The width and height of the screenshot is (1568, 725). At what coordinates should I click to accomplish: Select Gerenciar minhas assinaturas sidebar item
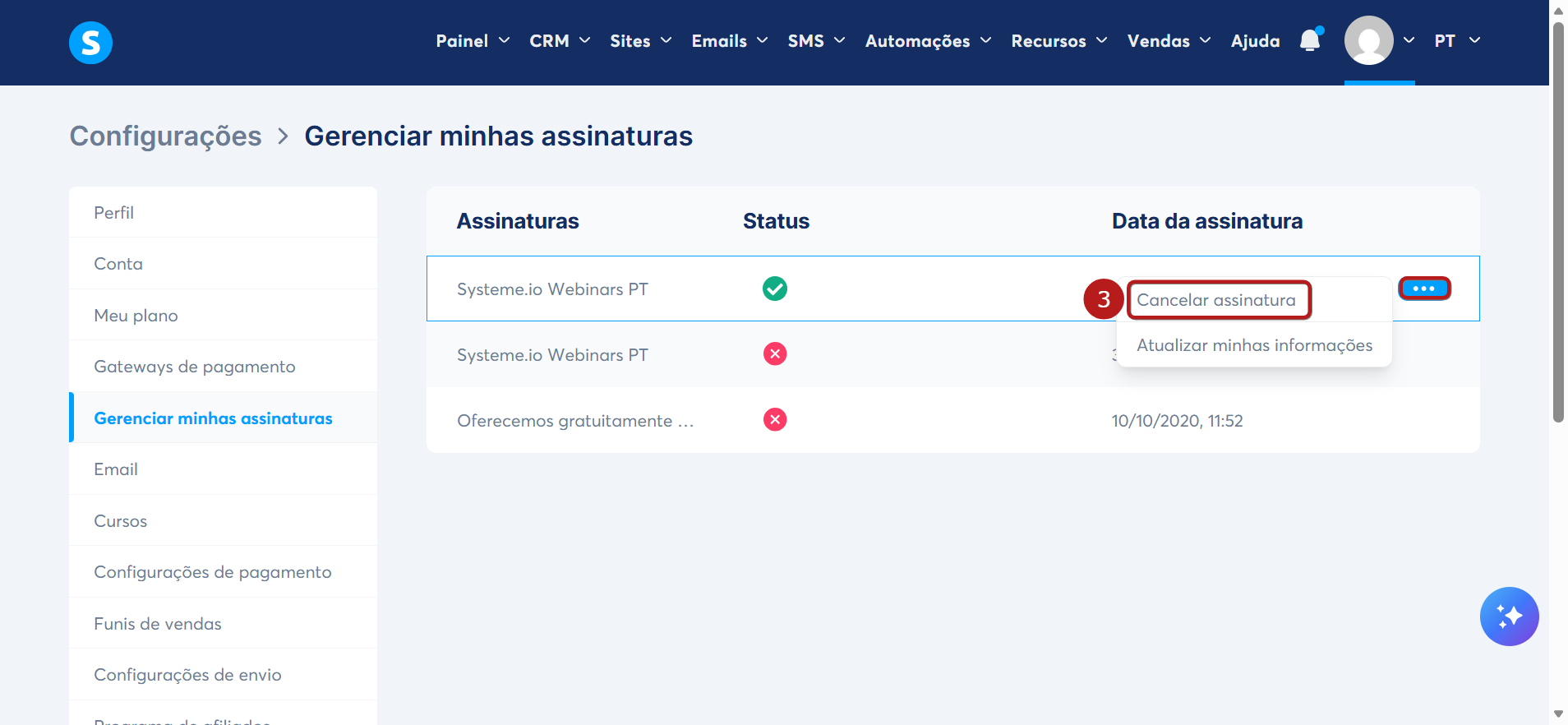point(223,418)
